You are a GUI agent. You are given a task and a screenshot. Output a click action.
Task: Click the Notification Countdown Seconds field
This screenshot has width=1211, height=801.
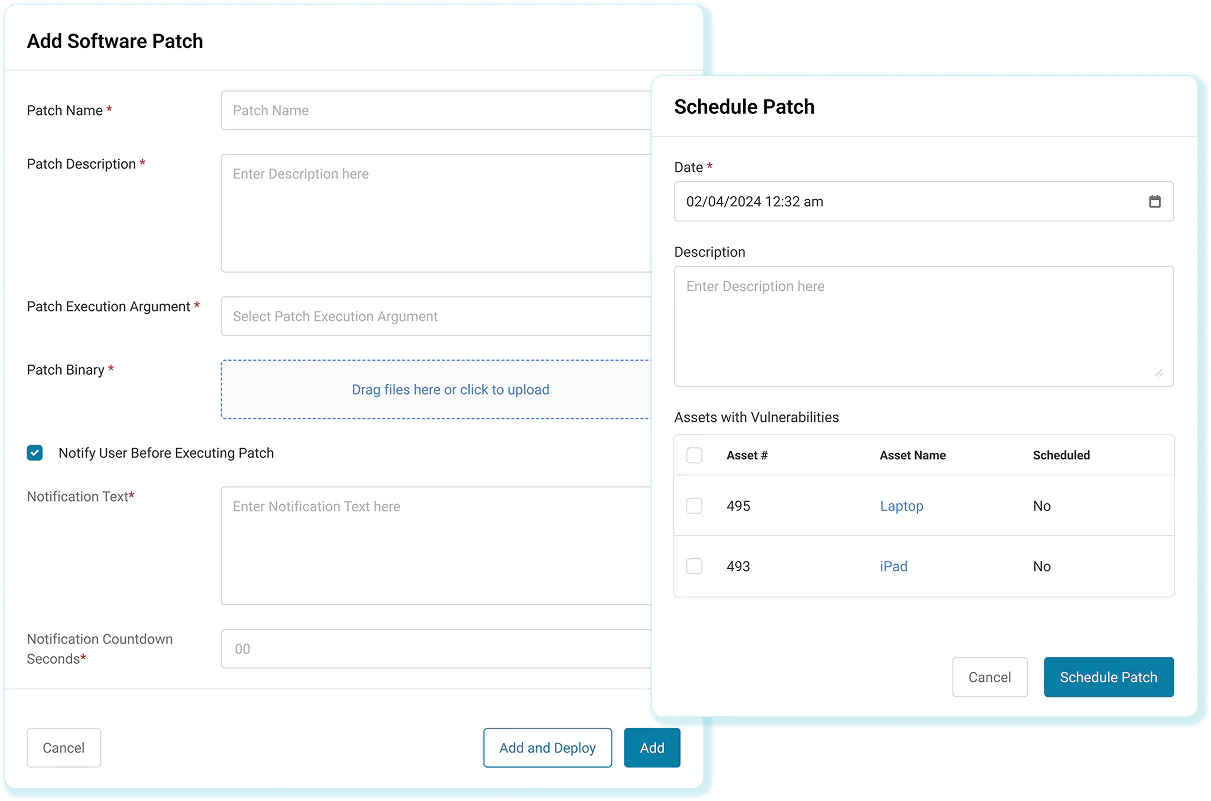coord(436,649)
